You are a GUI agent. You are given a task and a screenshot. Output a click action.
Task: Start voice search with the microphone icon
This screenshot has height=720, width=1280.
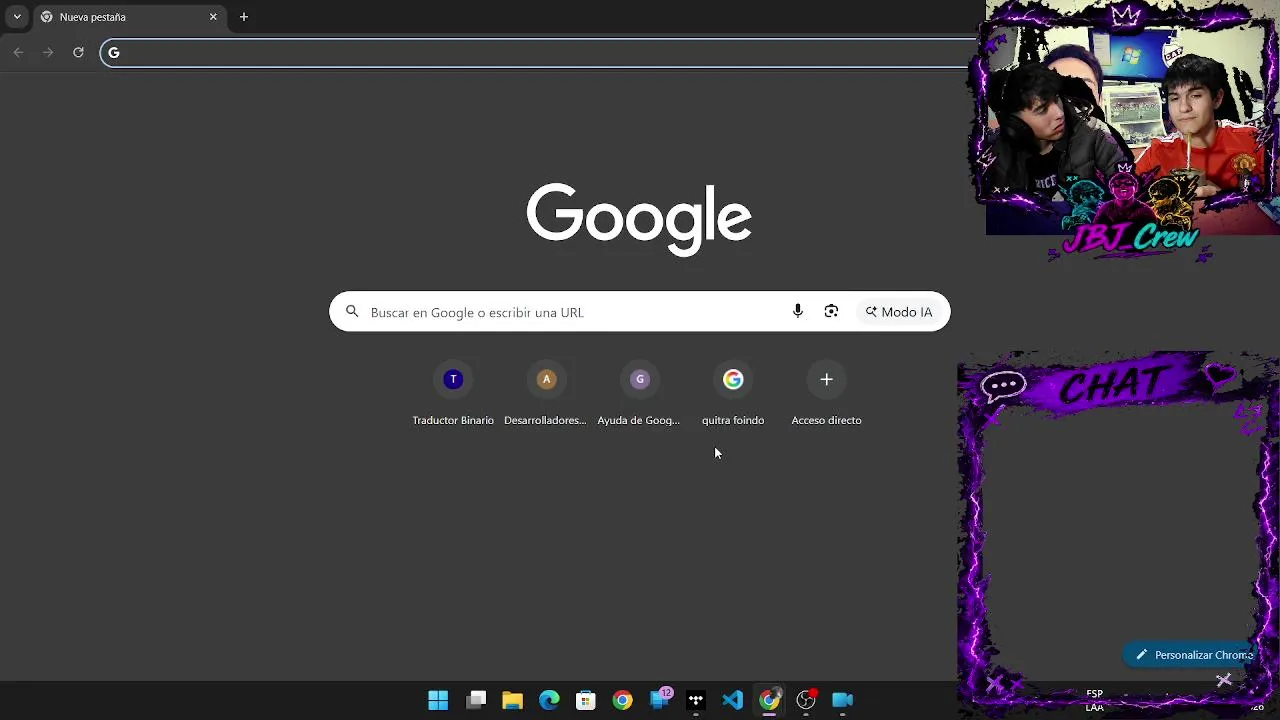(x=797, y=312)
